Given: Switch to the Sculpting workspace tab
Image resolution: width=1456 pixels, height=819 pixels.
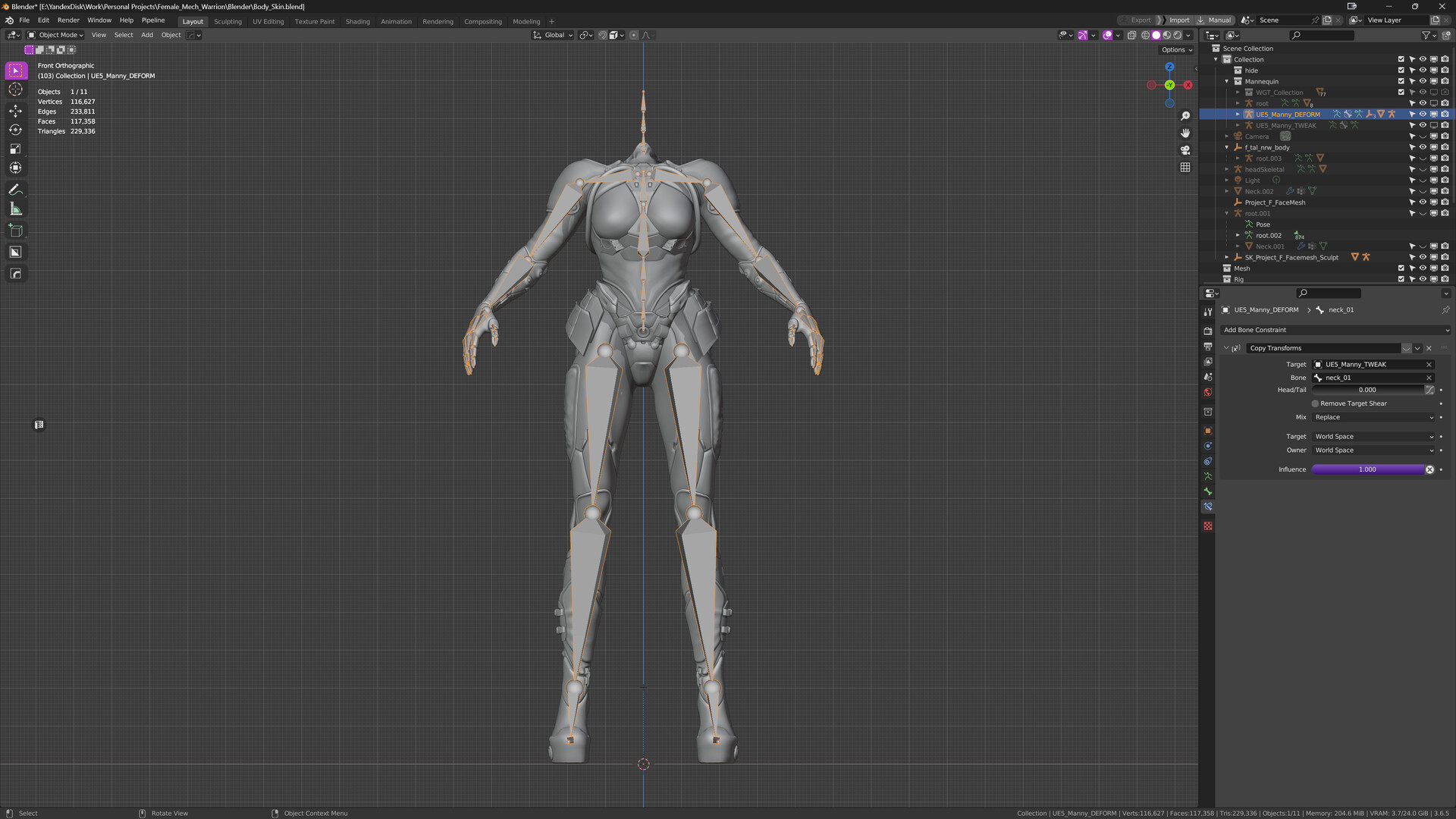Looking at the screenshot, I should click(x=227, y=21).
